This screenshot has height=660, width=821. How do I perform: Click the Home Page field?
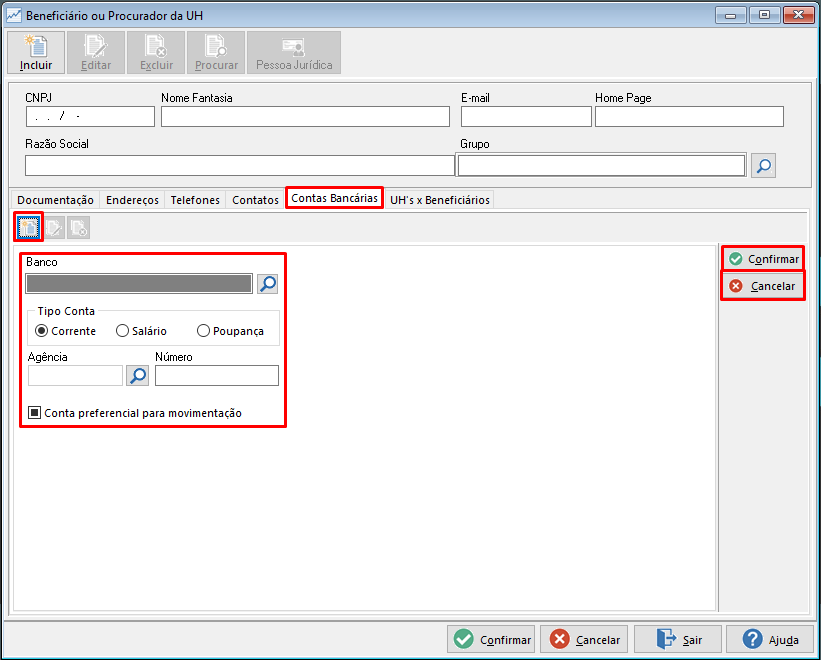click(689, 116)
